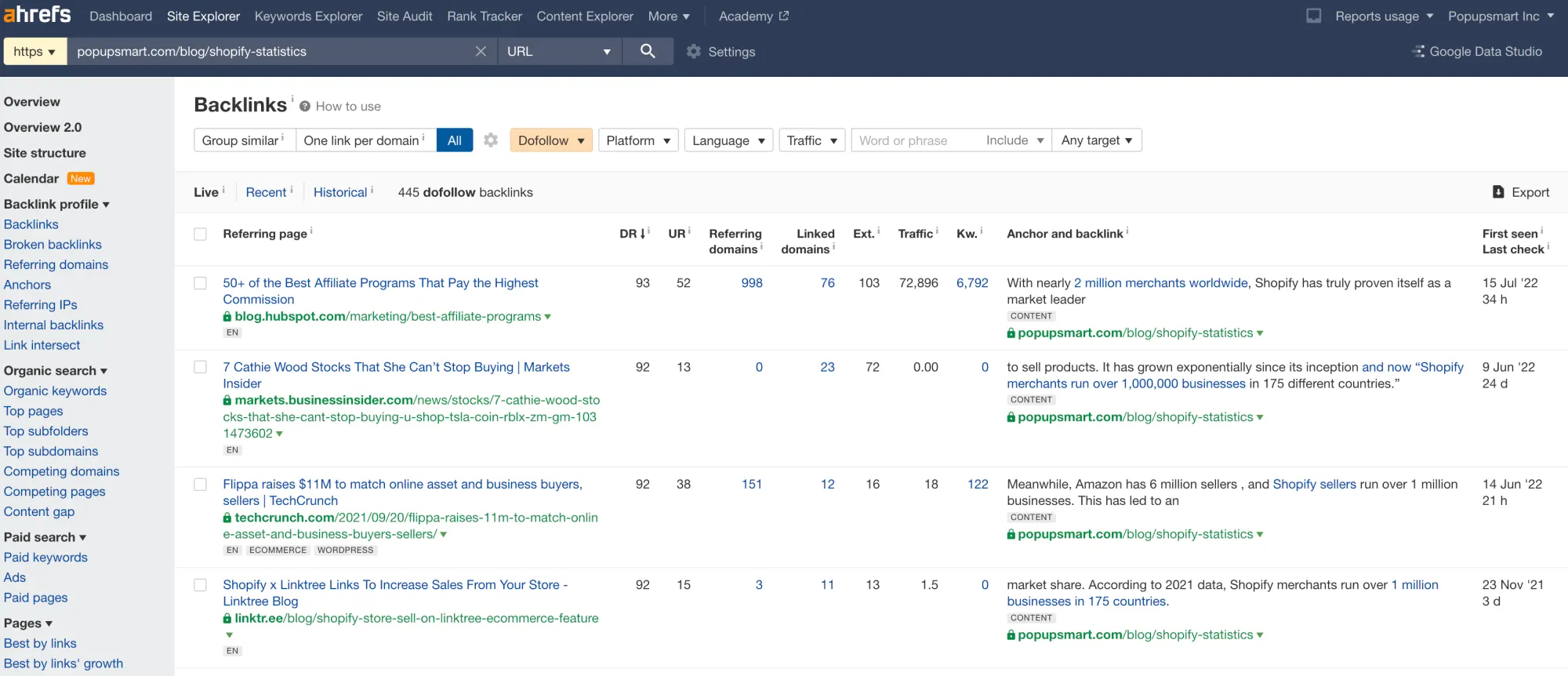Click the monitor icon beside Reports usage

click(1314, 16)
